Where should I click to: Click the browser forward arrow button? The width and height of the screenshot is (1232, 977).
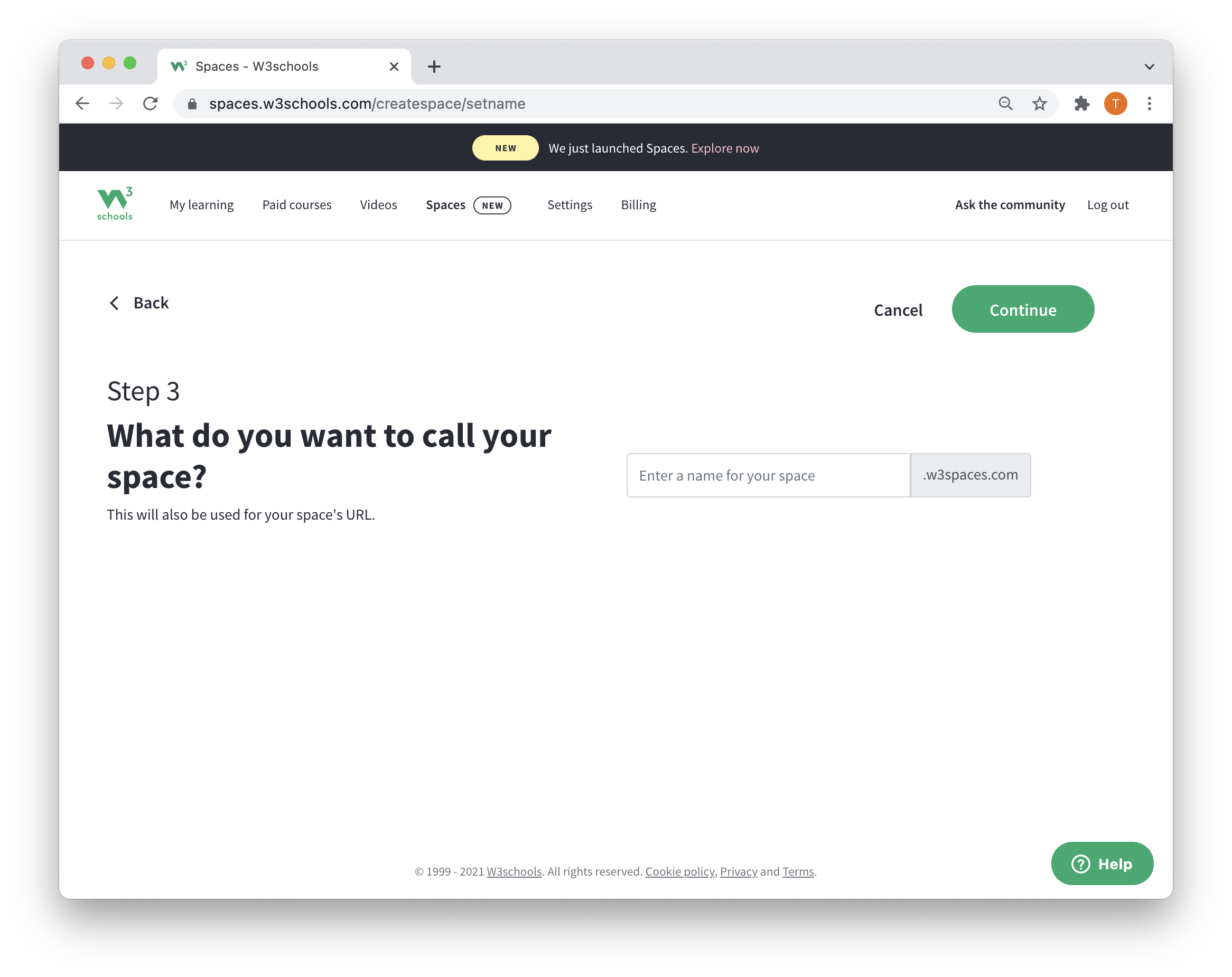(x=117, y=103)
